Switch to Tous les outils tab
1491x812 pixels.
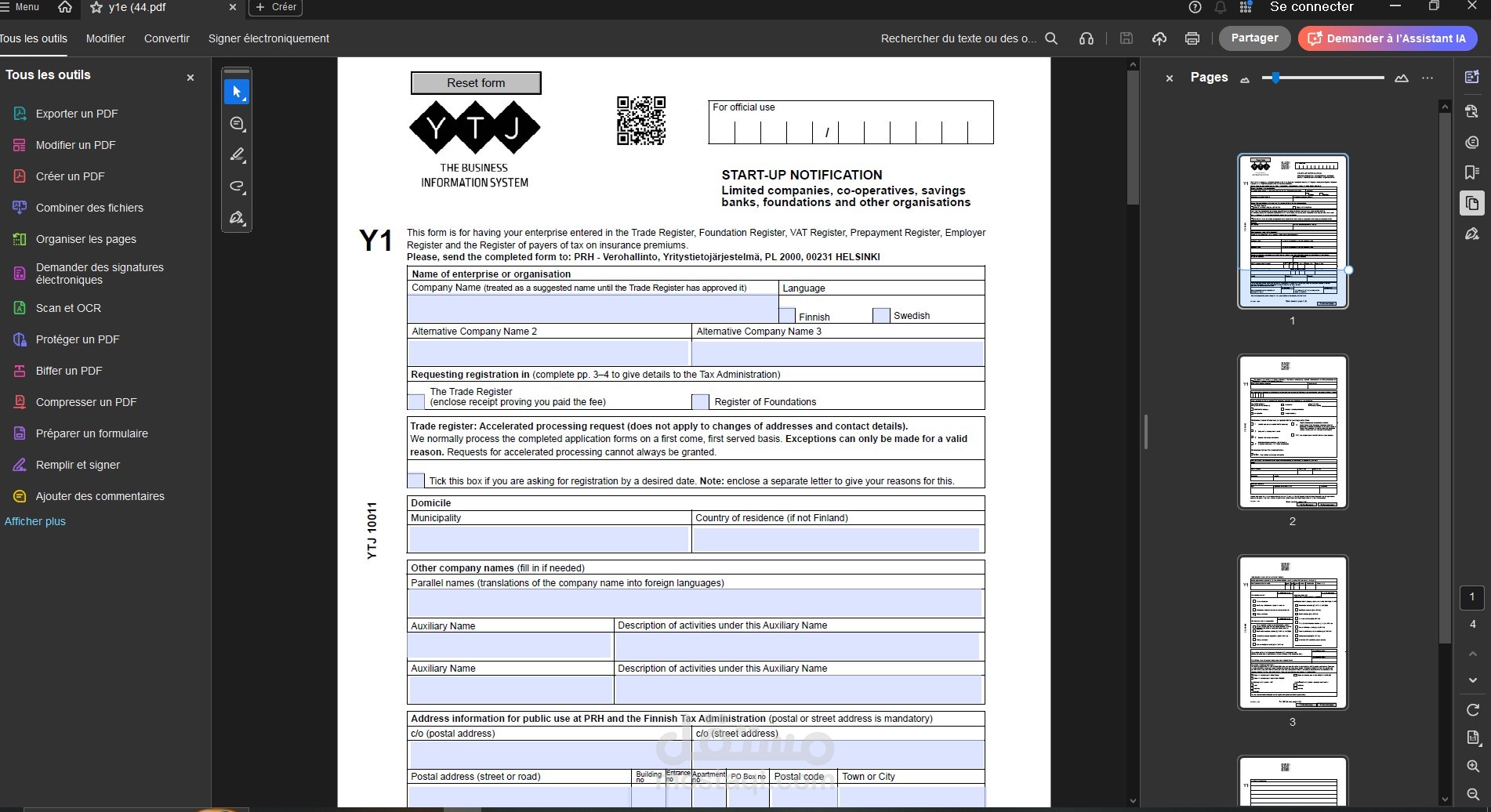pos(34,38)
